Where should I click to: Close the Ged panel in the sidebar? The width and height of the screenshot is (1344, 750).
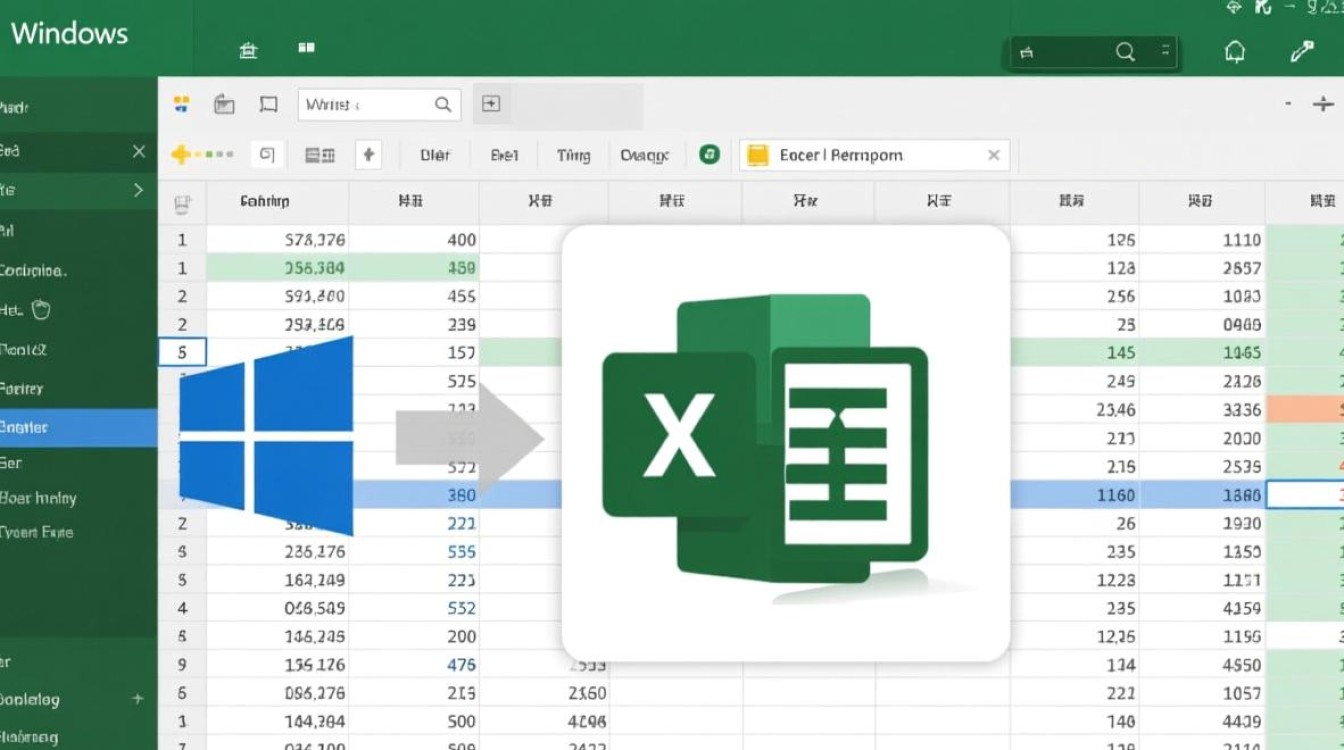(x=137, y=150)
